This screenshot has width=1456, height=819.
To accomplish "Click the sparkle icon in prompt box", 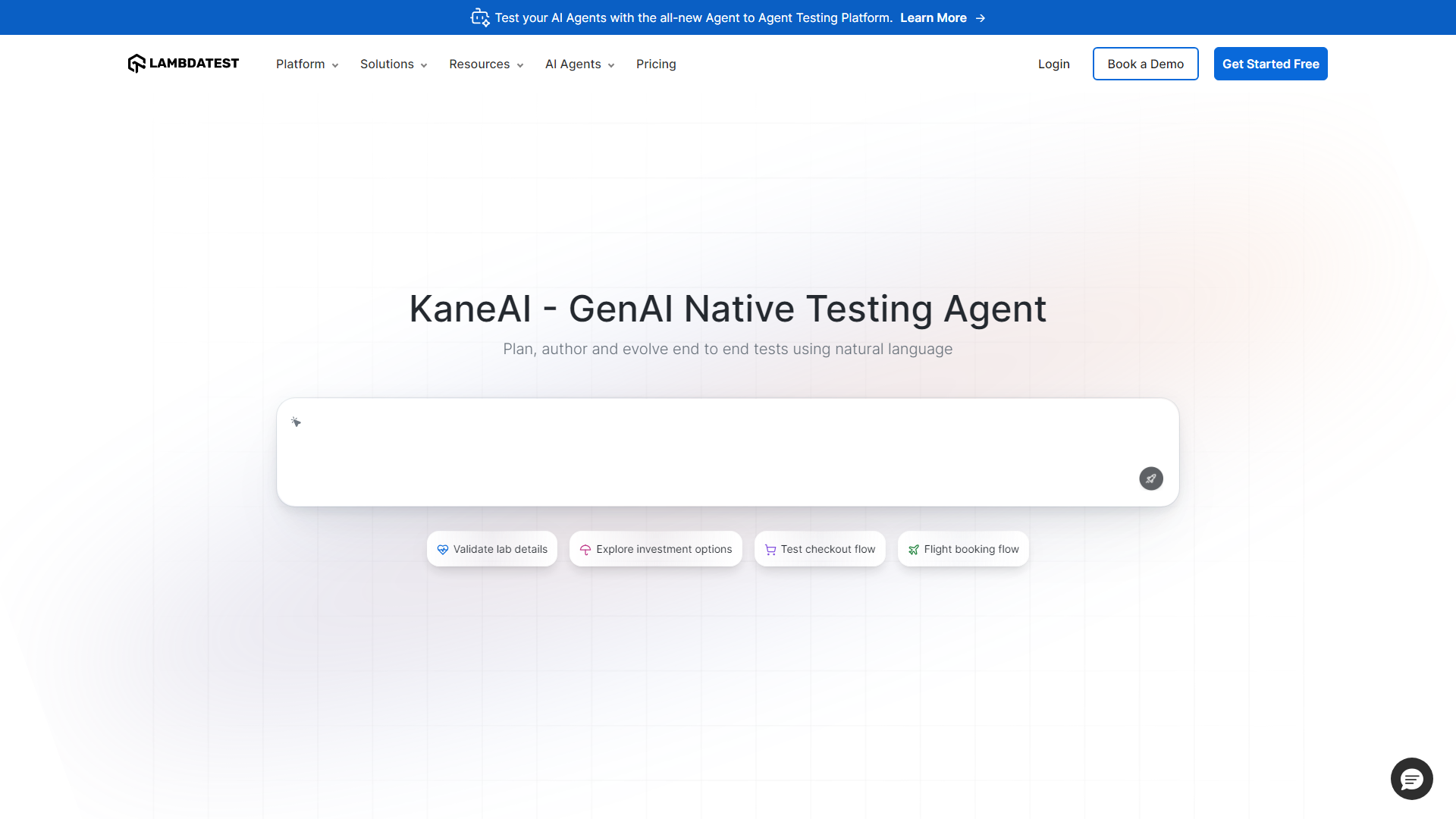I will (x=296, y=422).
